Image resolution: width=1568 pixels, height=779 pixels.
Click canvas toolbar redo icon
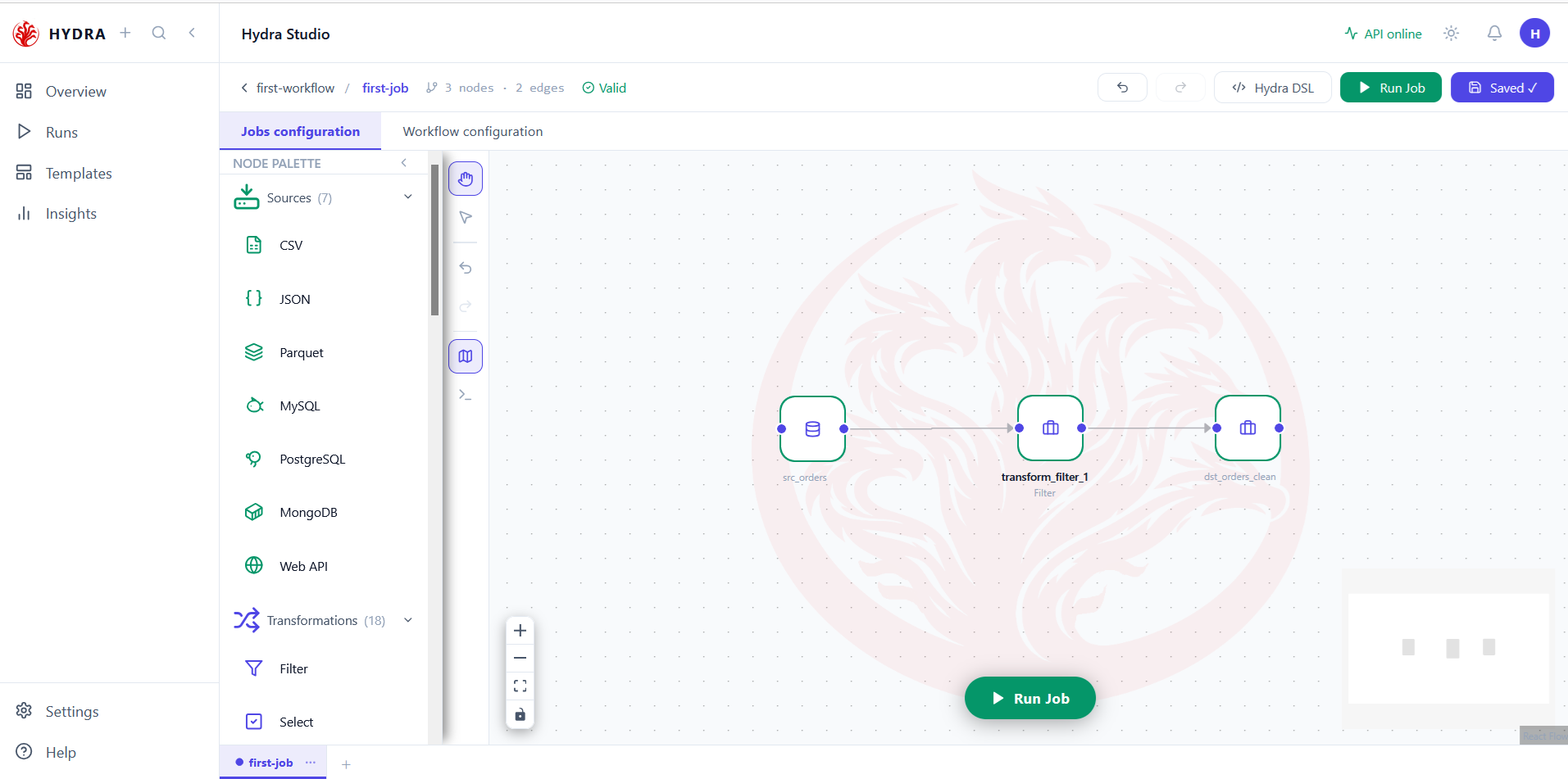(x=466, y=306)
